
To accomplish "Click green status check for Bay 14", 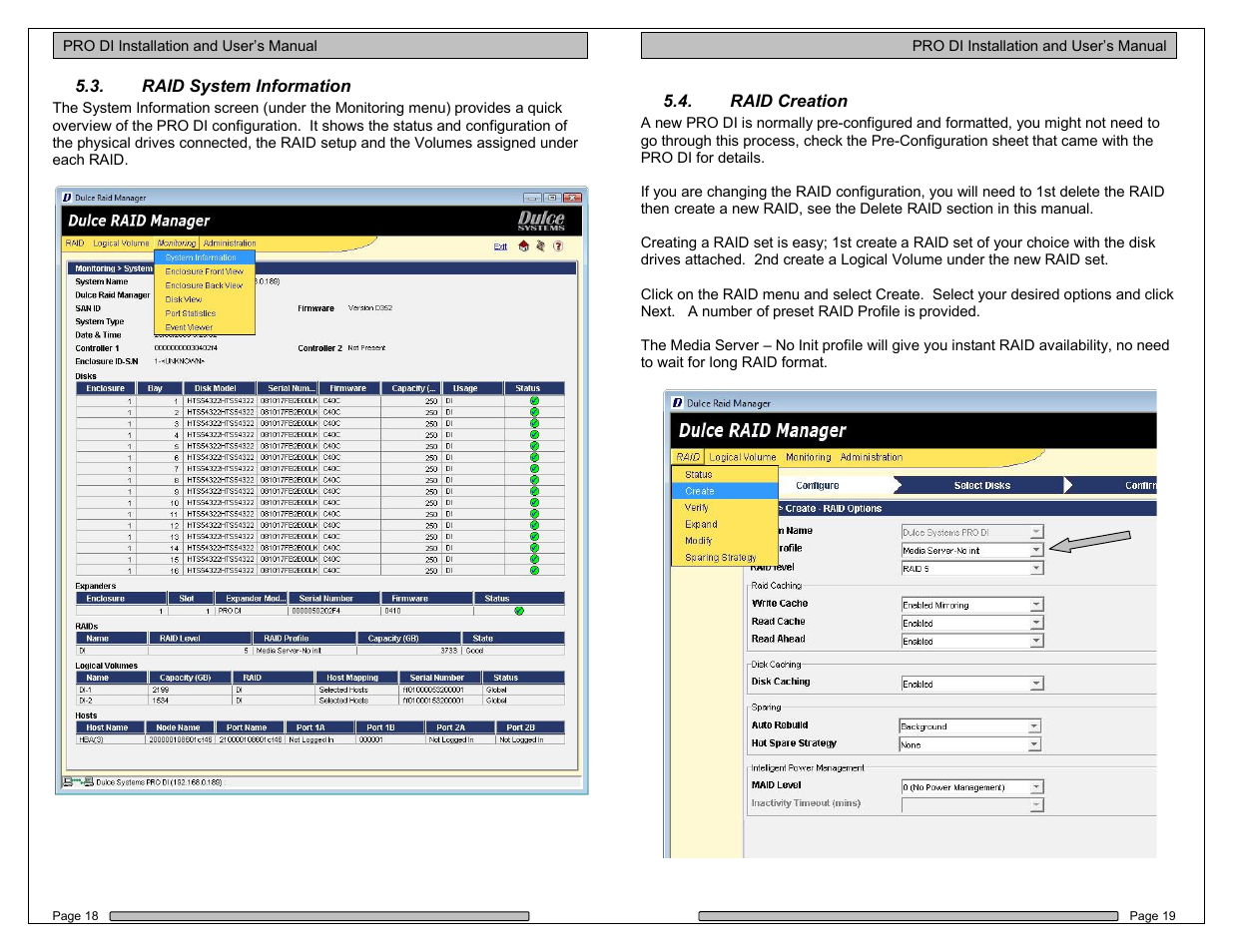I will click(534, 548).
